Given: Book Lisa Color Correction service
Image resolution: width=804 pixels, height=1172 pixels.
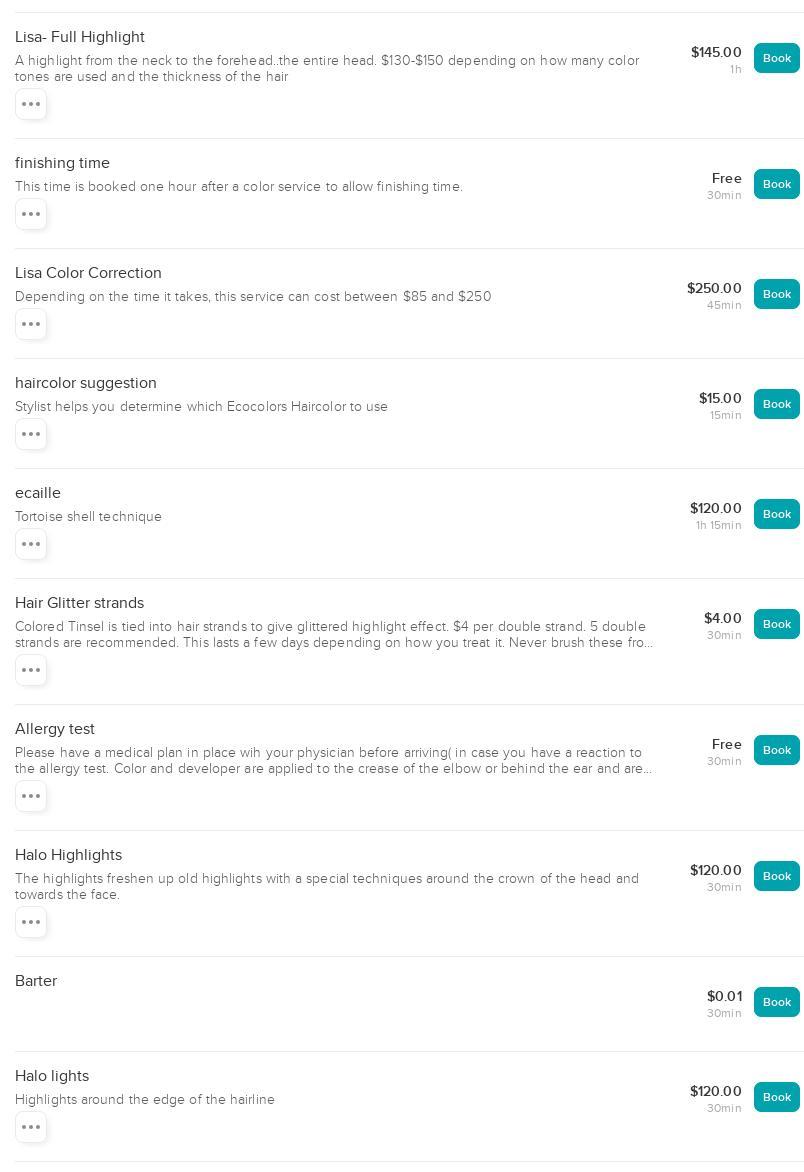Looking at the screenshot, I should [x=776, y=294].
